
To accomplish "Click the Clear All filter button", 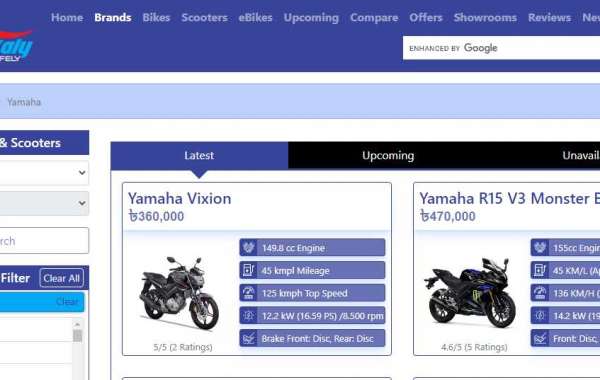I will pos(62,278).
